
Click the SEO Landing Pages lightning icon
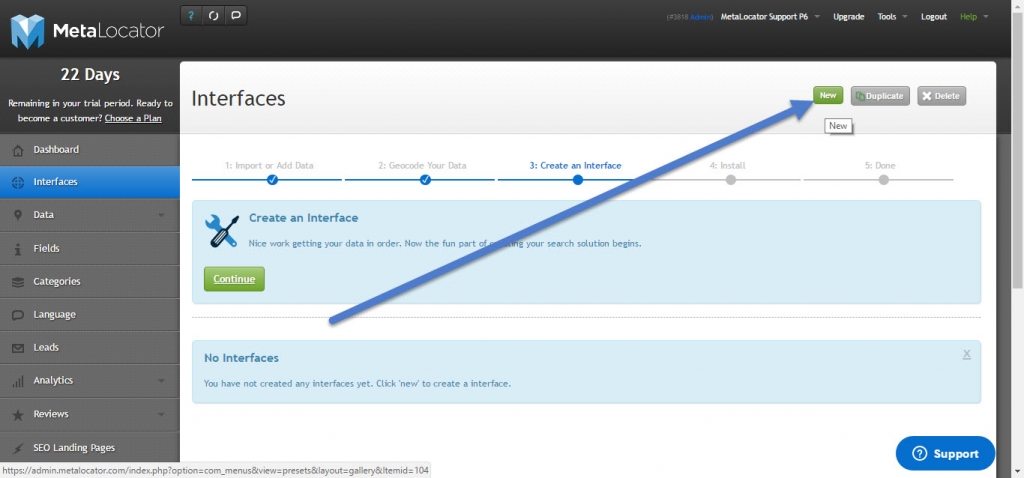[x=18, y=448]
